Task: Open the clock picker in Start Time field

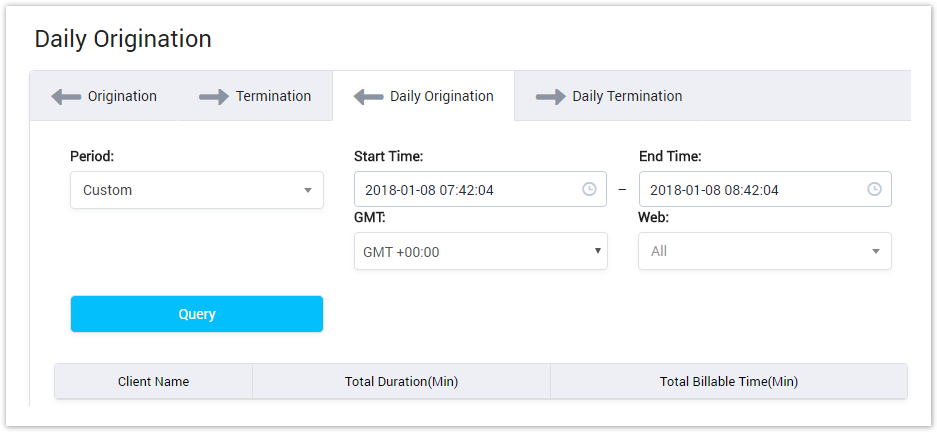Action: click(x=589, y=190)
